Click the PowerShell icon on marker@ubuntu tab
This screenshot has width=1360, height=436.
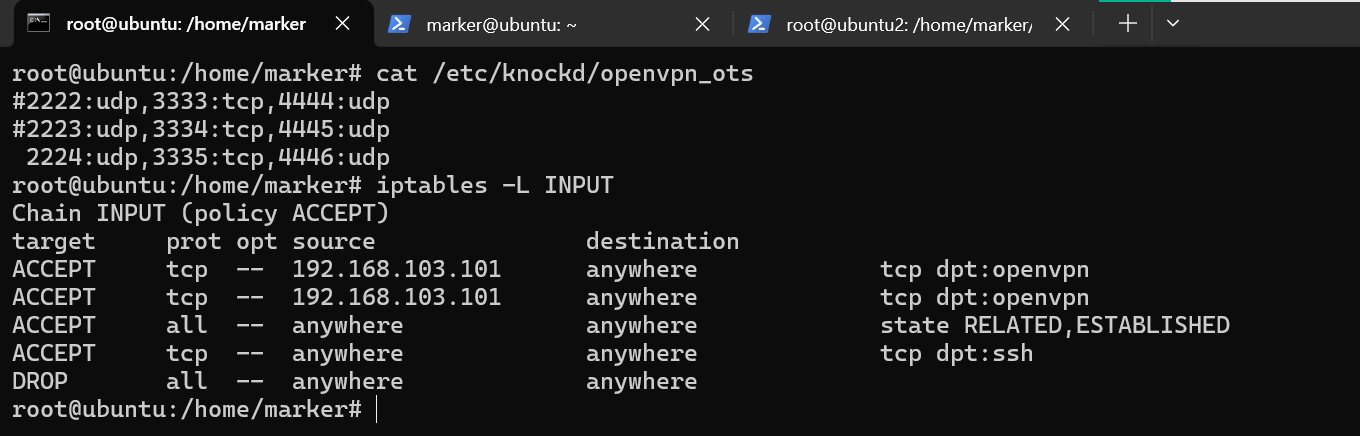coord(401,24)
